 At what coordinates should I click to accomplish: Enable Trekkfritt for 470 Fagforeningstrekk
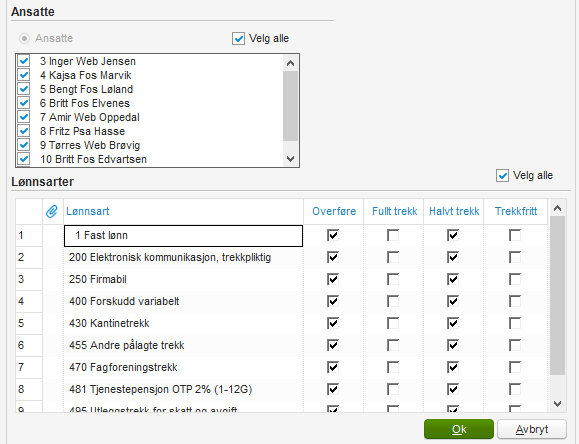pos(515,367)
